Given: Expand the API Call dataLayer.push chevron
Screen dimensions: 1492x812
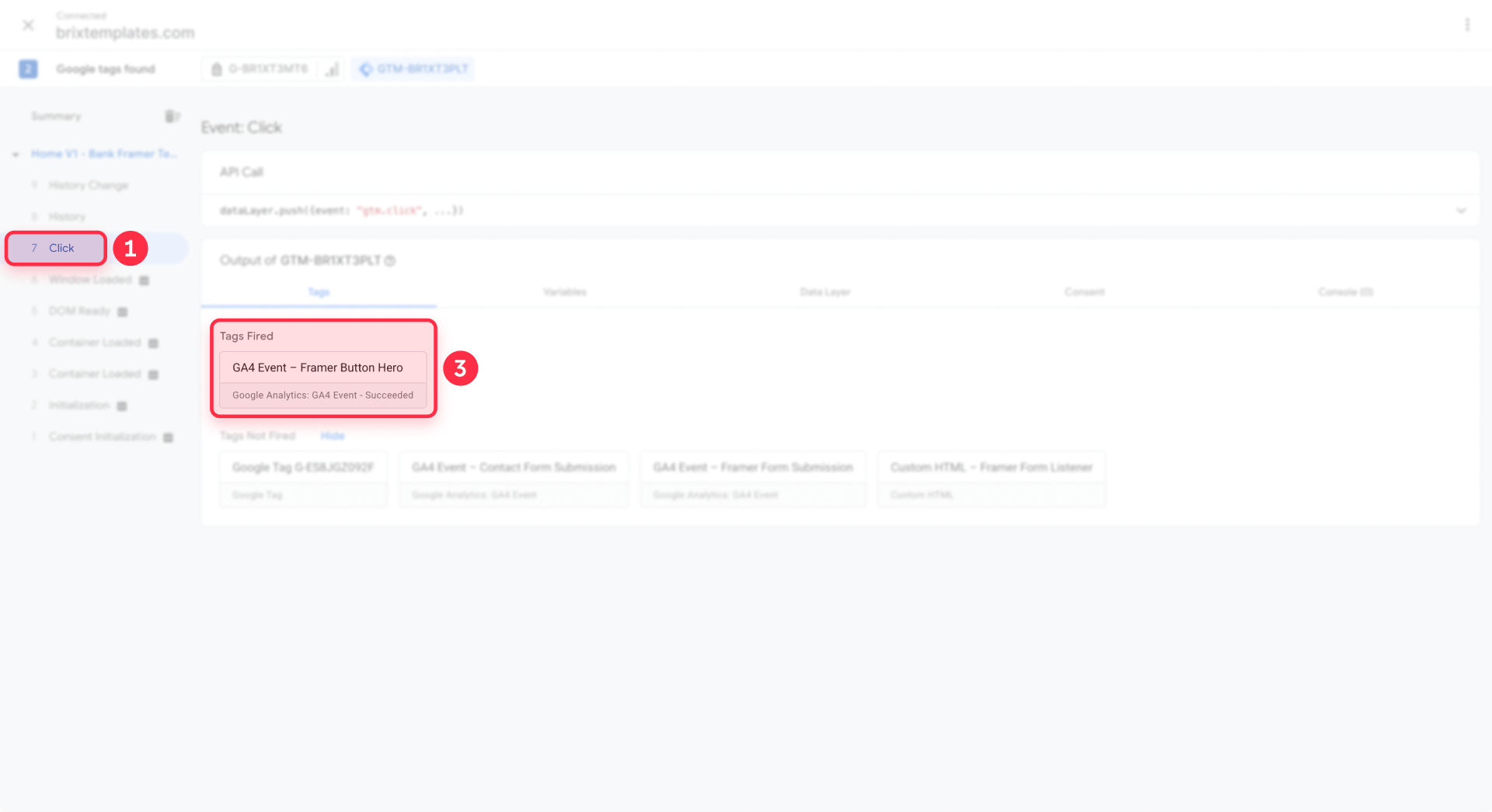Looking at the screenshot, I should click(1461, 211).
